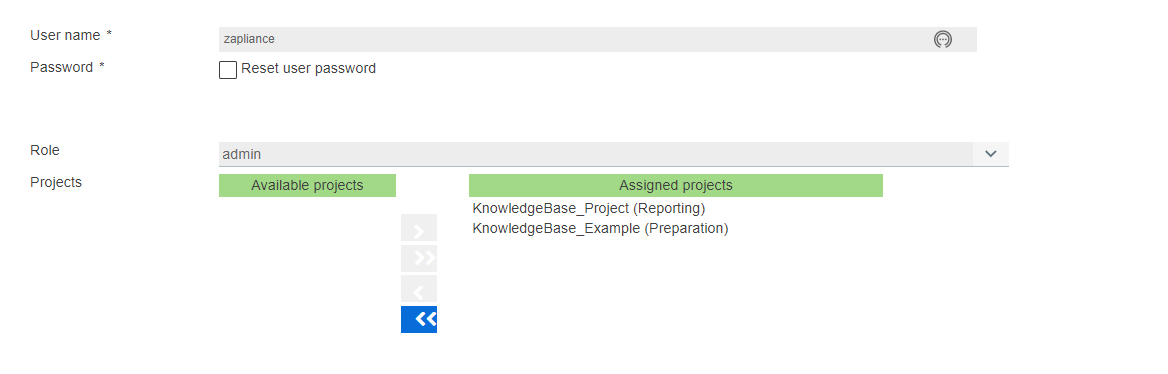
Task: Select KnowledgeBase_Project (Reporting) in assigned list
Action: (x=588, y=209)
